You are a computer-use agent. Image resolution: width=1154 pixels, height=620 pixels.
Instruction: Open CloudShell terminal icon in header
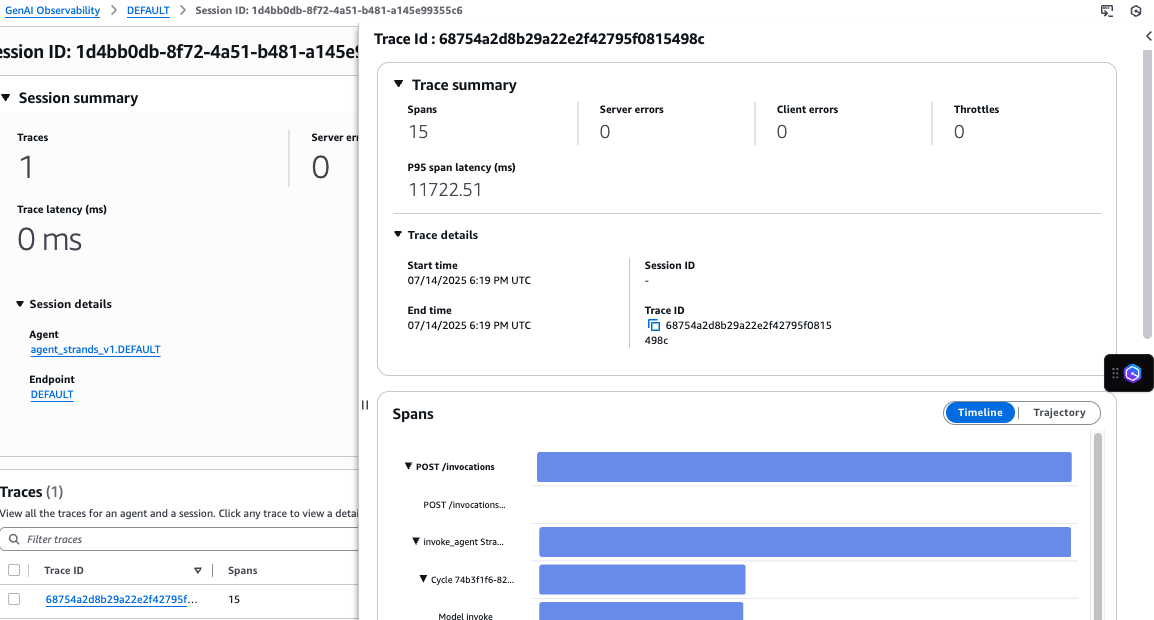1107,11
